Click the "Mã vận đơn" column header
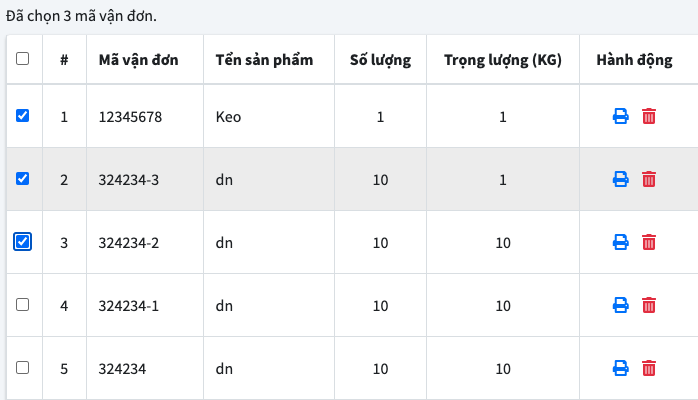This screenshot has width=698, height=400. (x=139, y=60)
